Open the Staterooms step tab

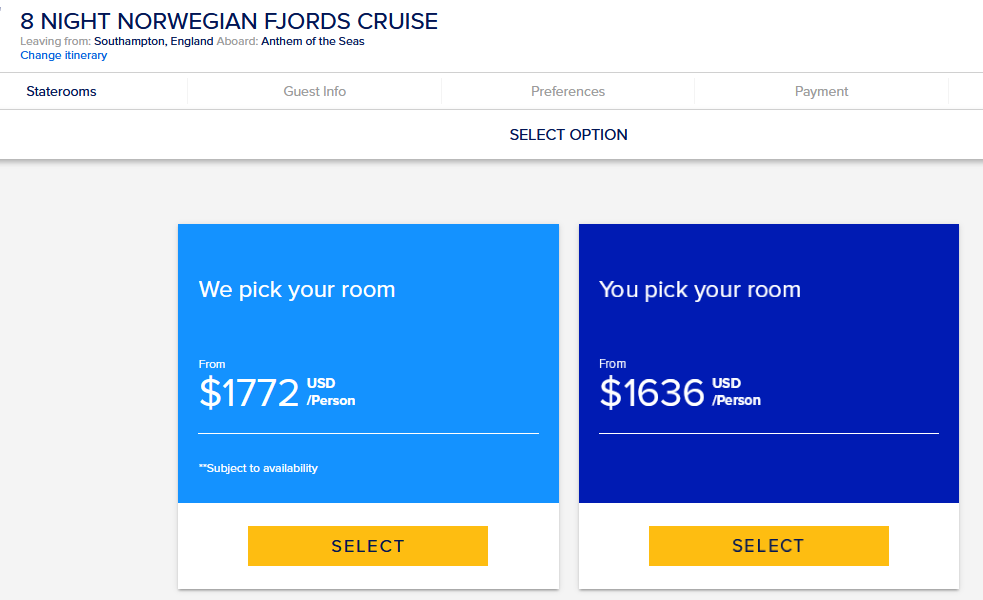coord(61,92)
